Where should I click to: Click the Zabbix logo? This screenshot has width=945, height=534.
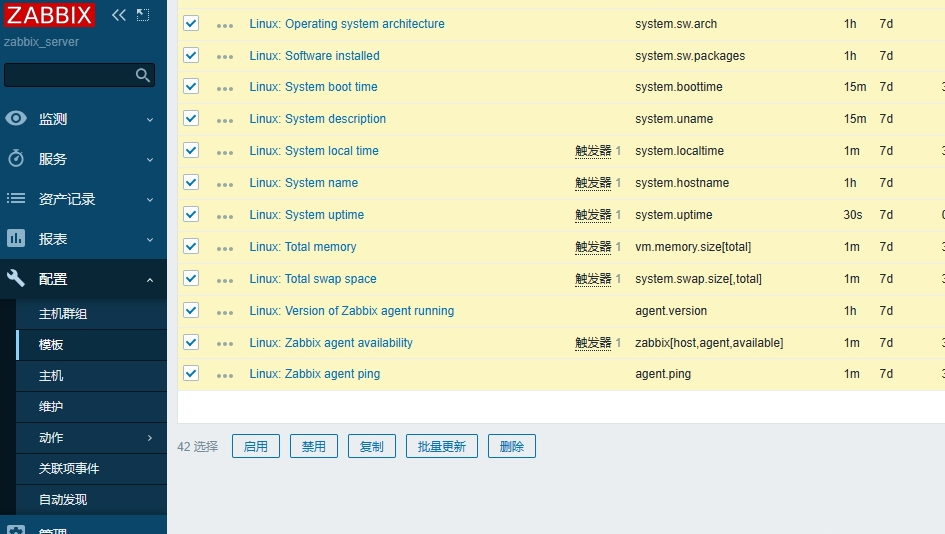[x=50, y=15]
